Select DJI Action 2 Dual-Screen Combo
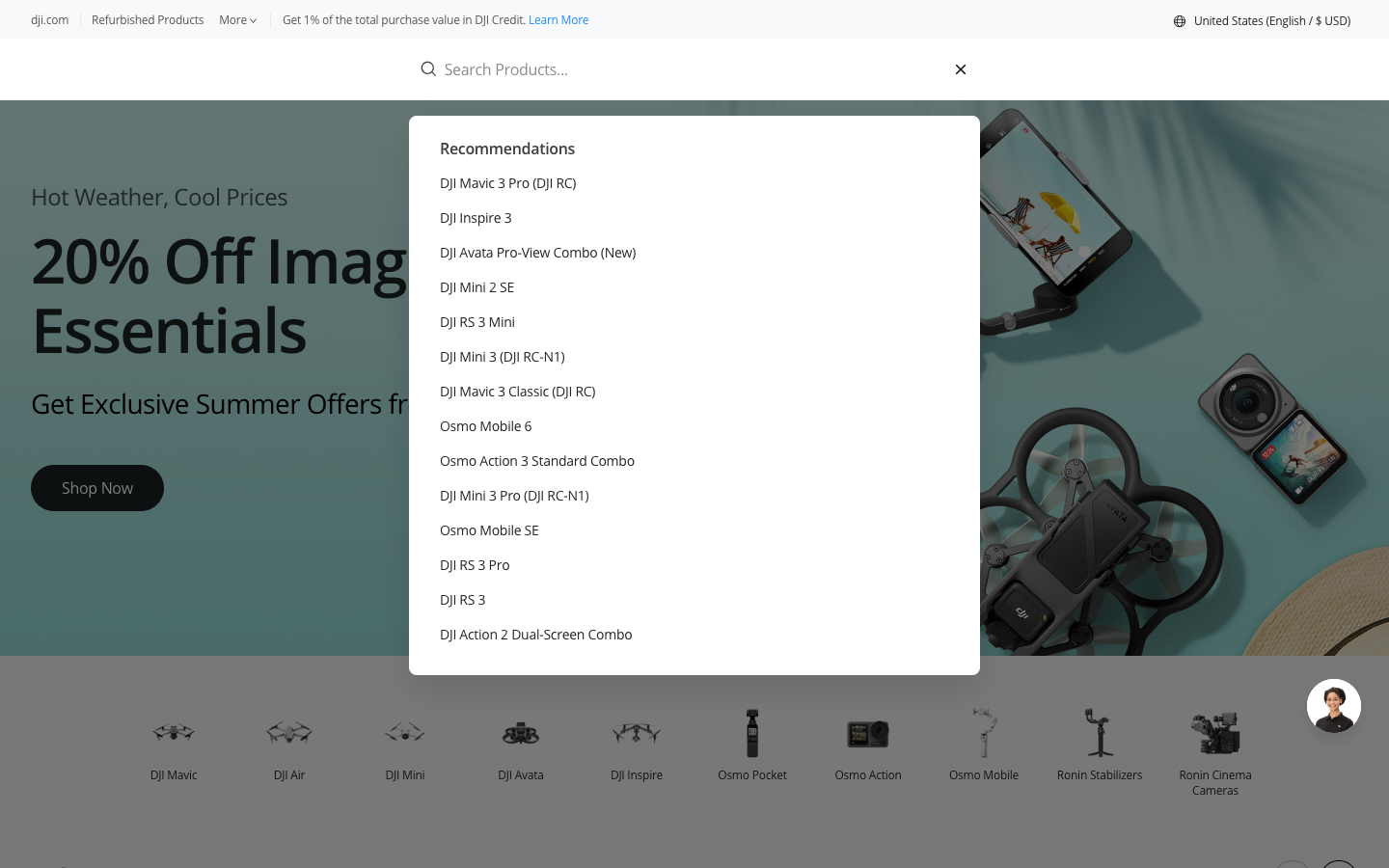 (x=535, y=635)
